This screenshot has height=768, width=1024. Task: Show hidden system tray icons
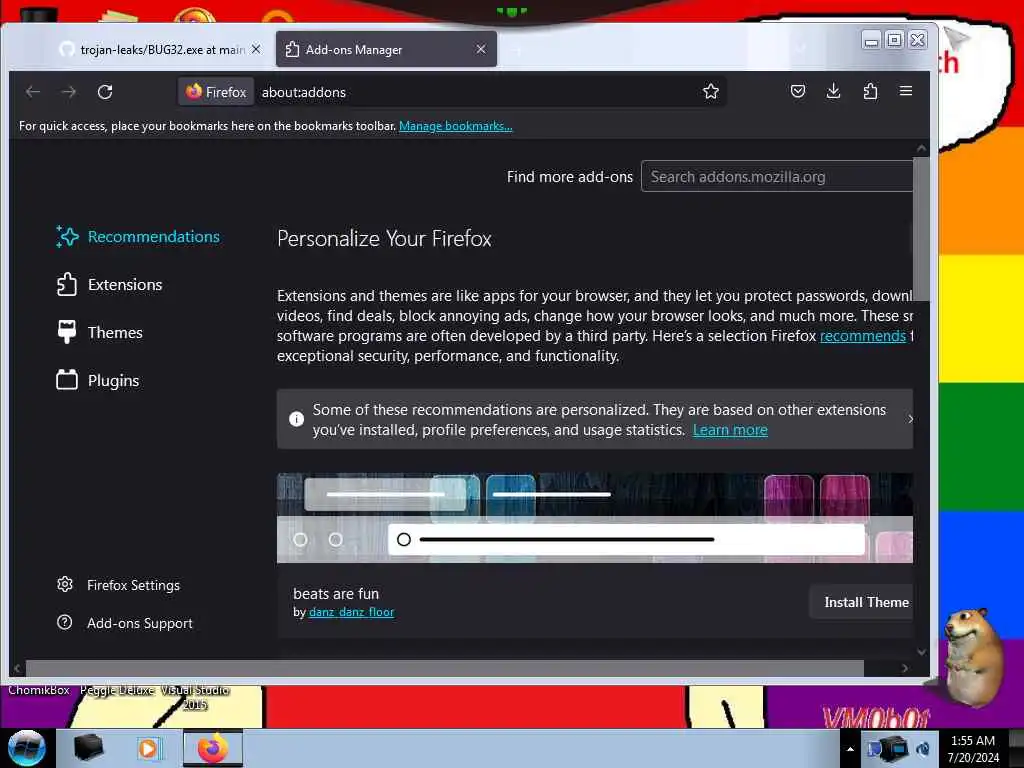(850, 749)
